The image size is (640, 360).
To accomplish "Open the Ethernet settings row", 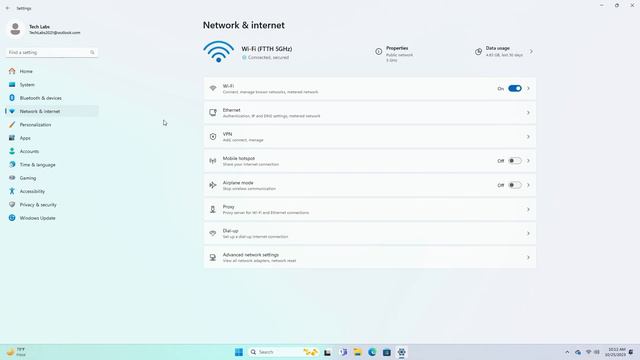I will pos(370,113).
